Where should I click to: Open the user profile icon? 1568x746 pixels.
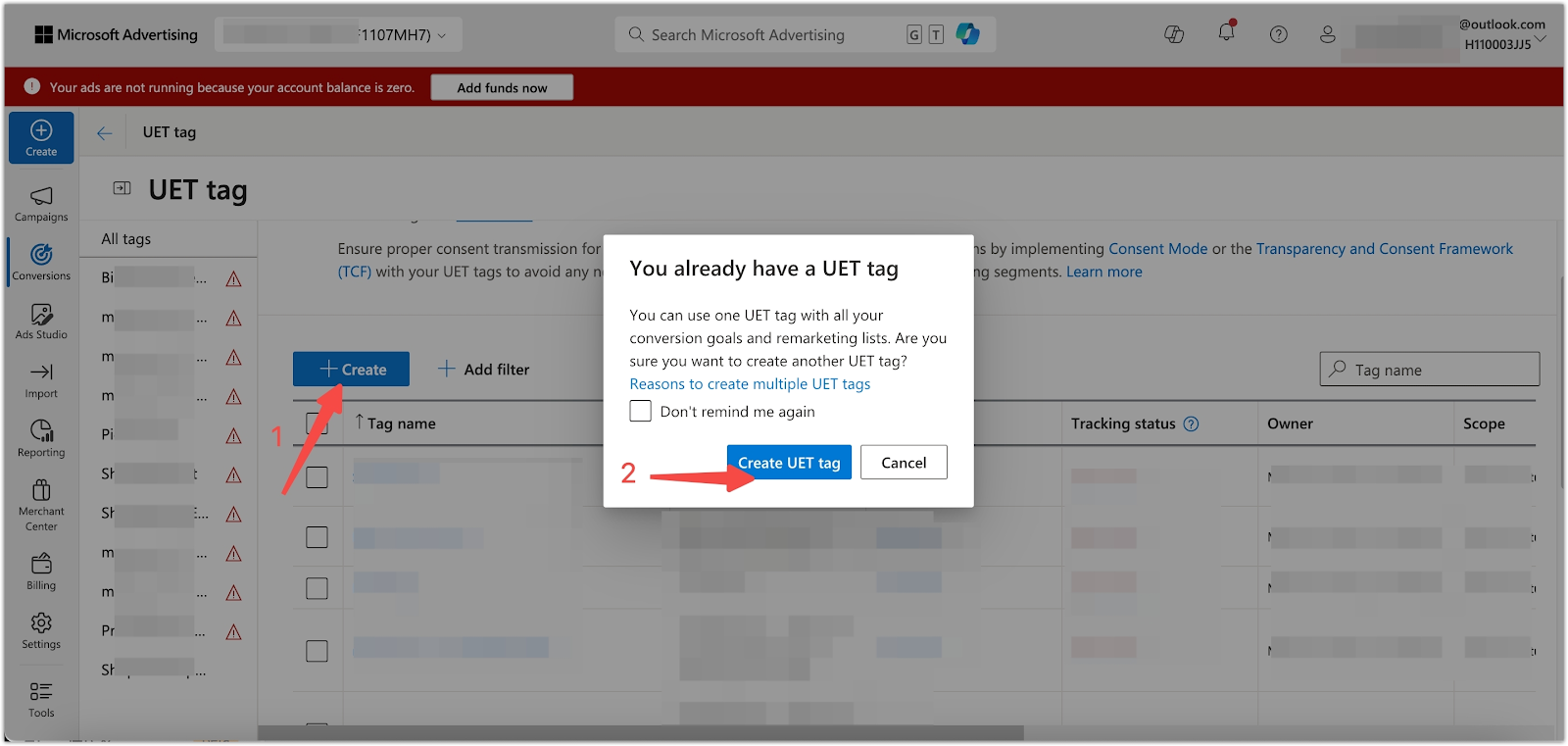point(1328,34)
